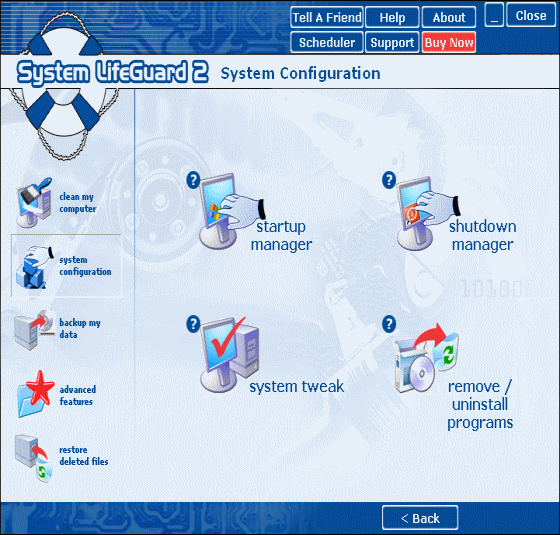Viewport: 560px width, 535px height.
Task: Launch system tweak computer icon
Action: (230, 354)
